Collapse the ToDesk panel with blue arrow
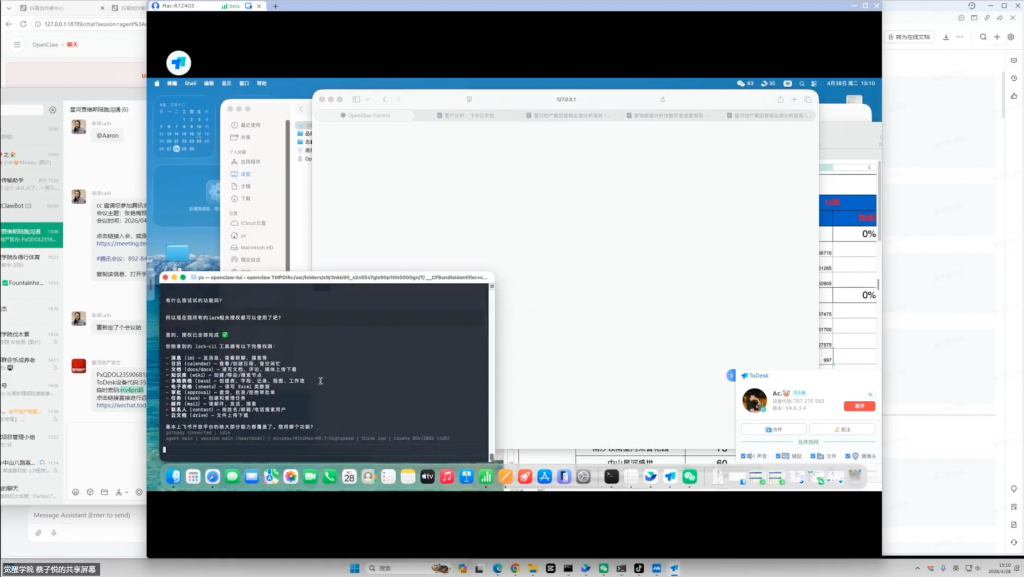This screenshot has width=1024, height=577. pyautogui.click(x=731, y=375)
